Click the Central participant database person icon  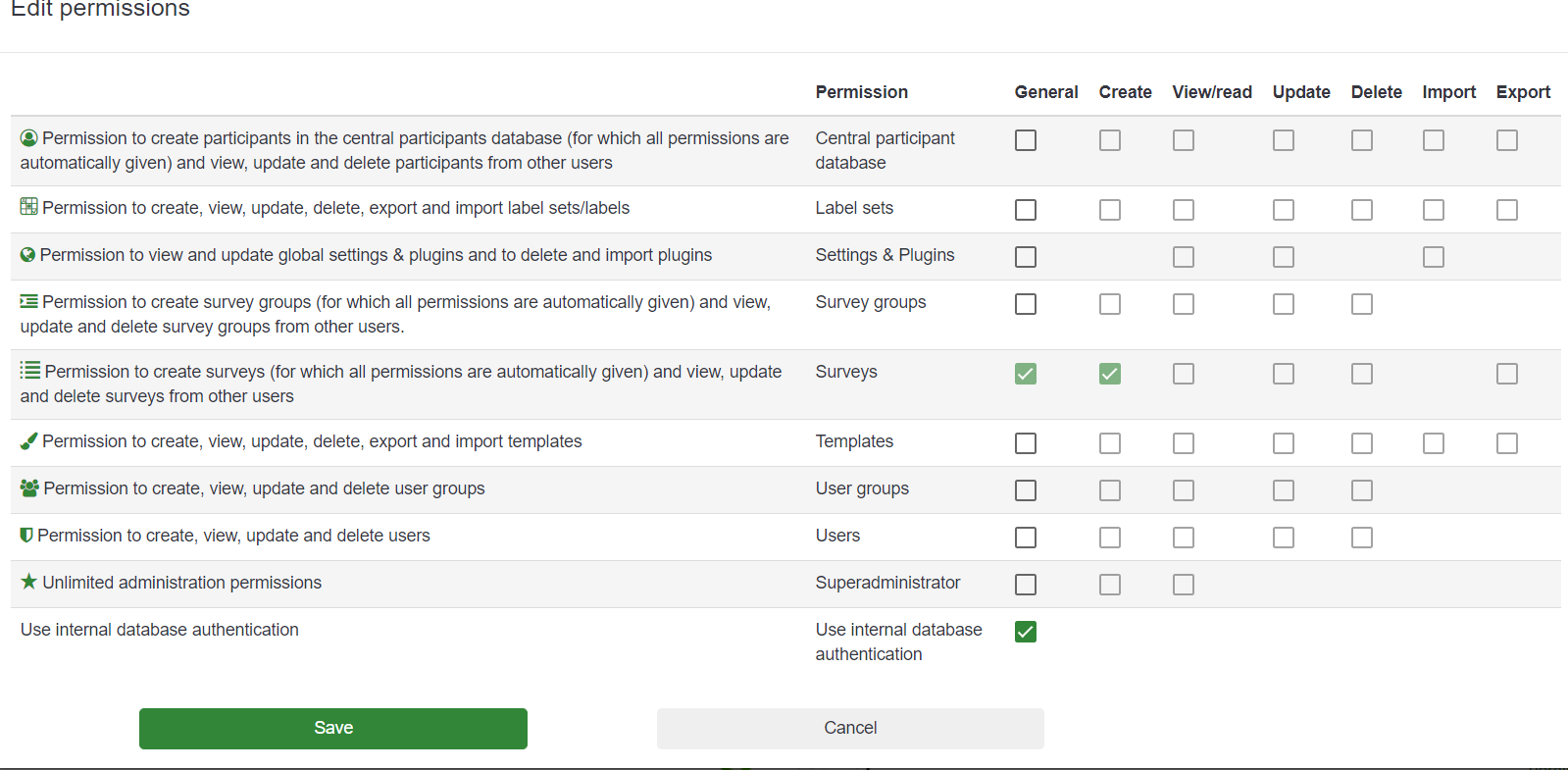[x=28, y=138]
